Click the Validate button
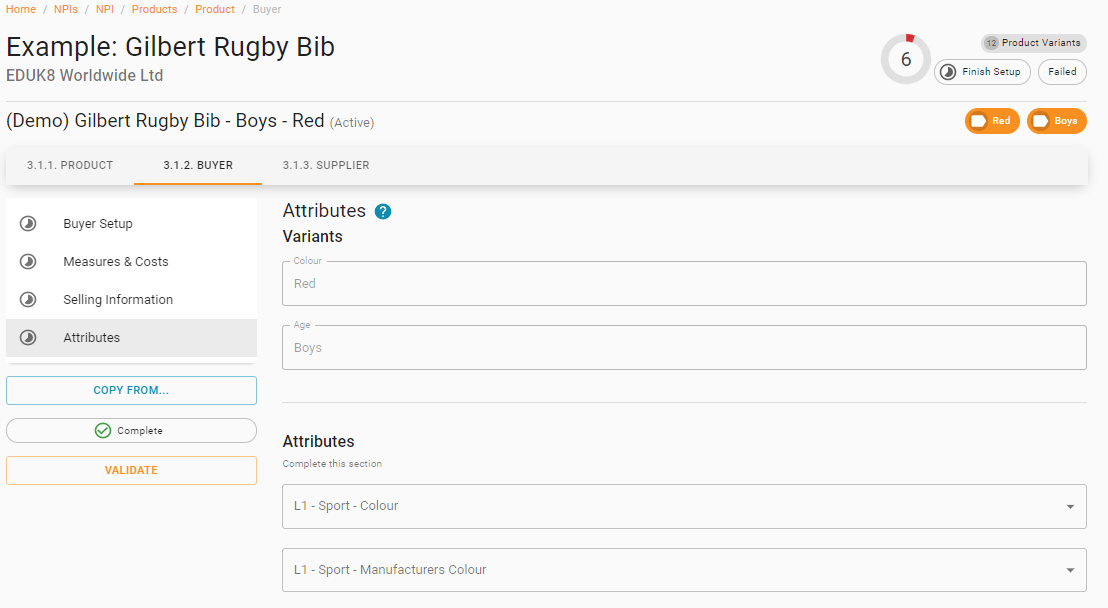Image resolution: width=1108 pixels, height=608 pixels. point(131,470)
